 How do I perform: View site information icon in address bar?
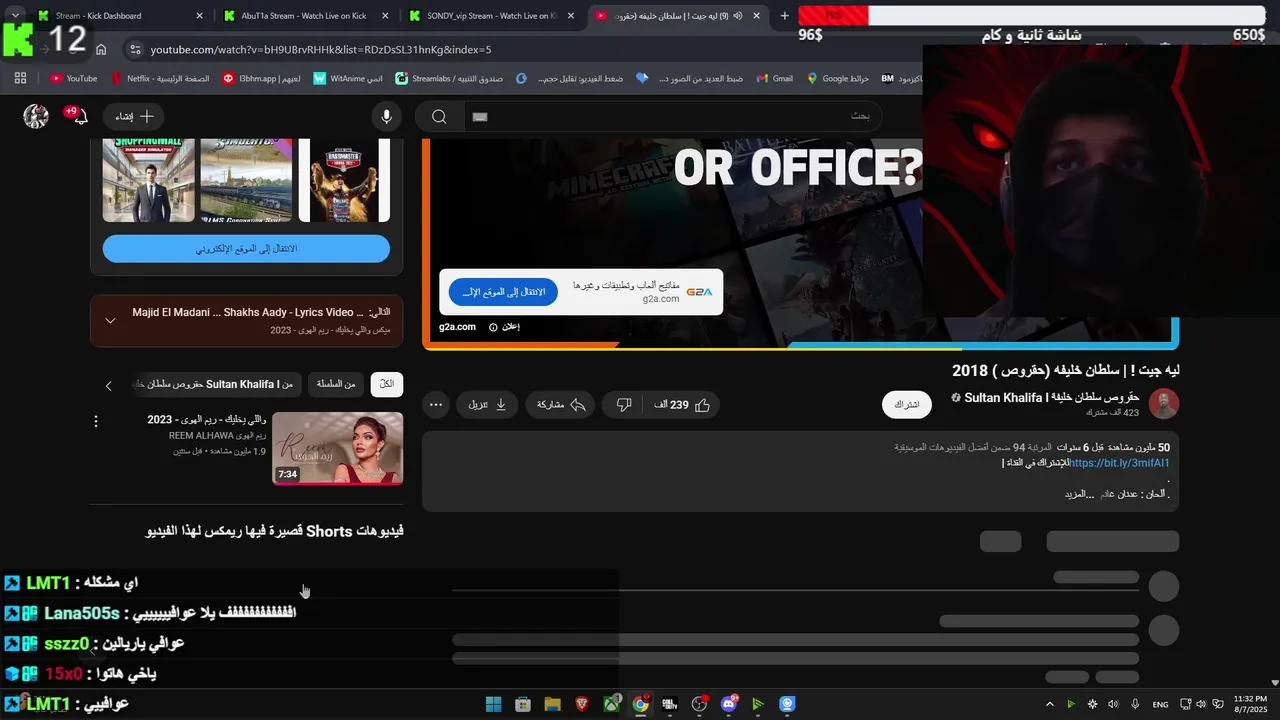134,49
